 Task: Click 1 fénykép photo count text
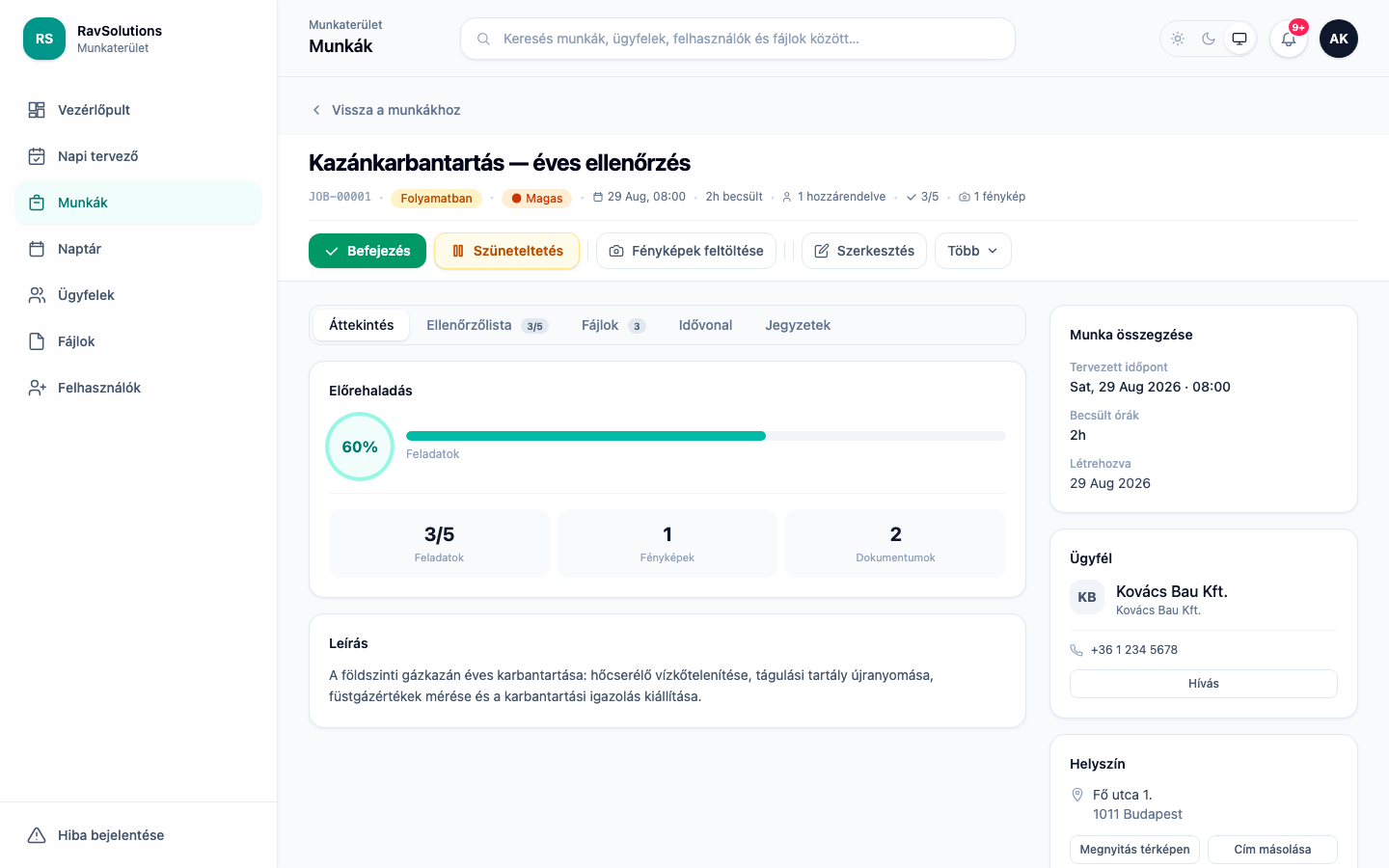(x=999, y=197)
